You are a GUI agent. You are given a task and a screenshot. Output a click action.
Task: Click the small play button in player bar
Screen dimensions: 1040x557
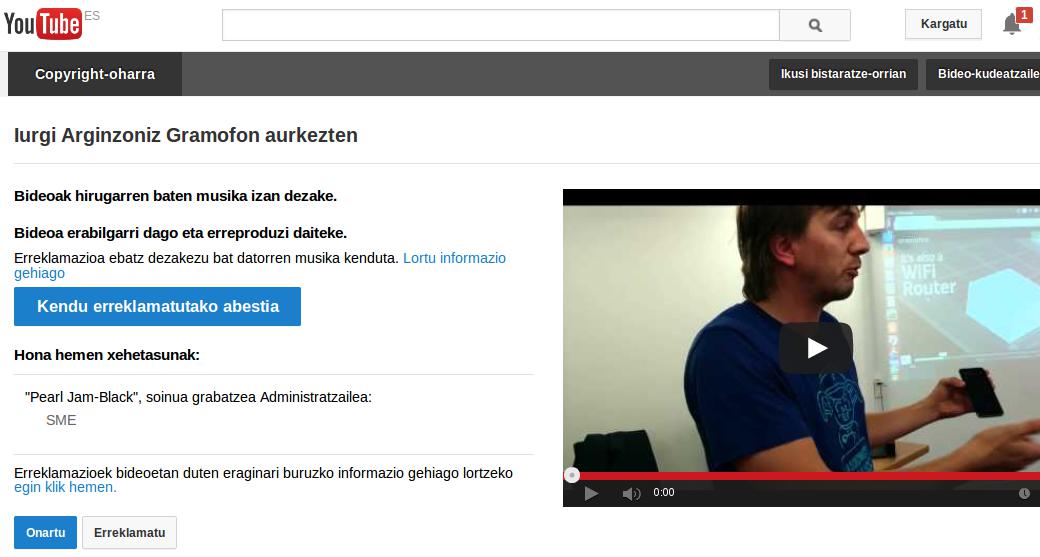click(x=591, y=493)
